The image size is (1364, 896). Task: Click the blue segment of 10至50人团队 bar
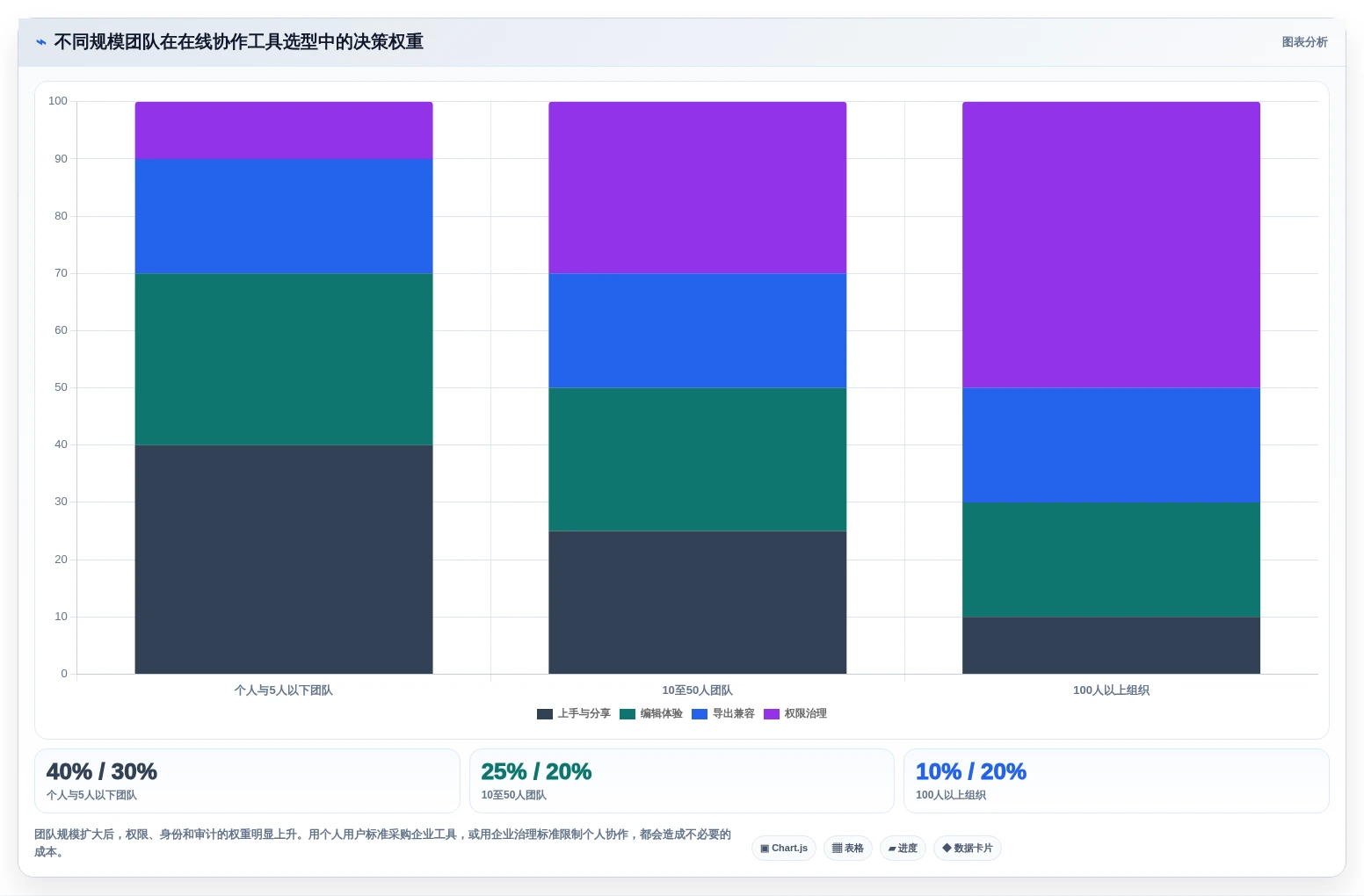point(698,330)
